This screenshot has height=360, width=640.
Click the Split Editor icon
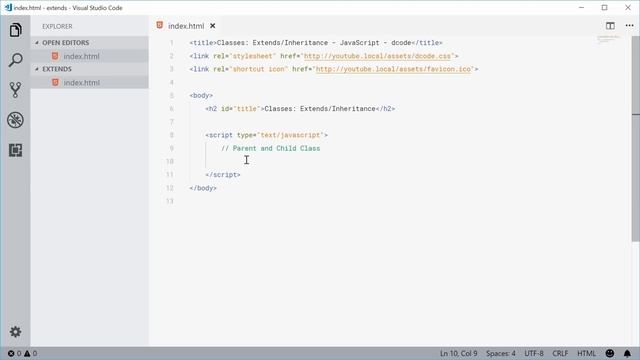[610, 26]
